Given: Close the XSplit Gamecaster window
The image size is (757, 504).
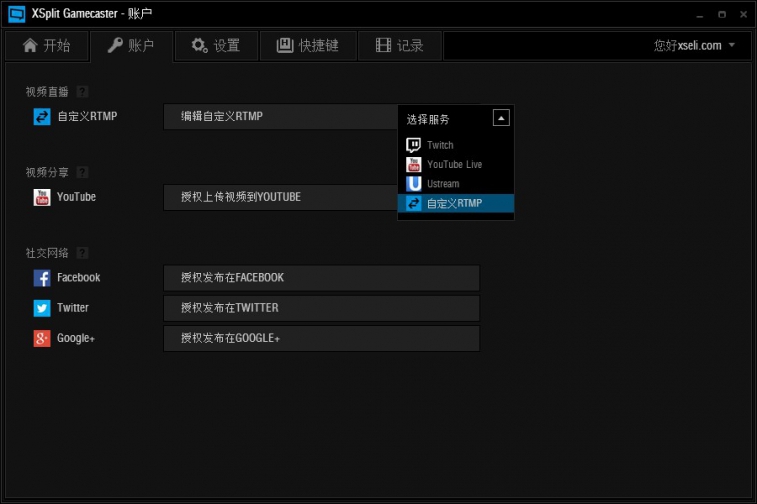Looking at the screenshot, I should coord(743,14).
